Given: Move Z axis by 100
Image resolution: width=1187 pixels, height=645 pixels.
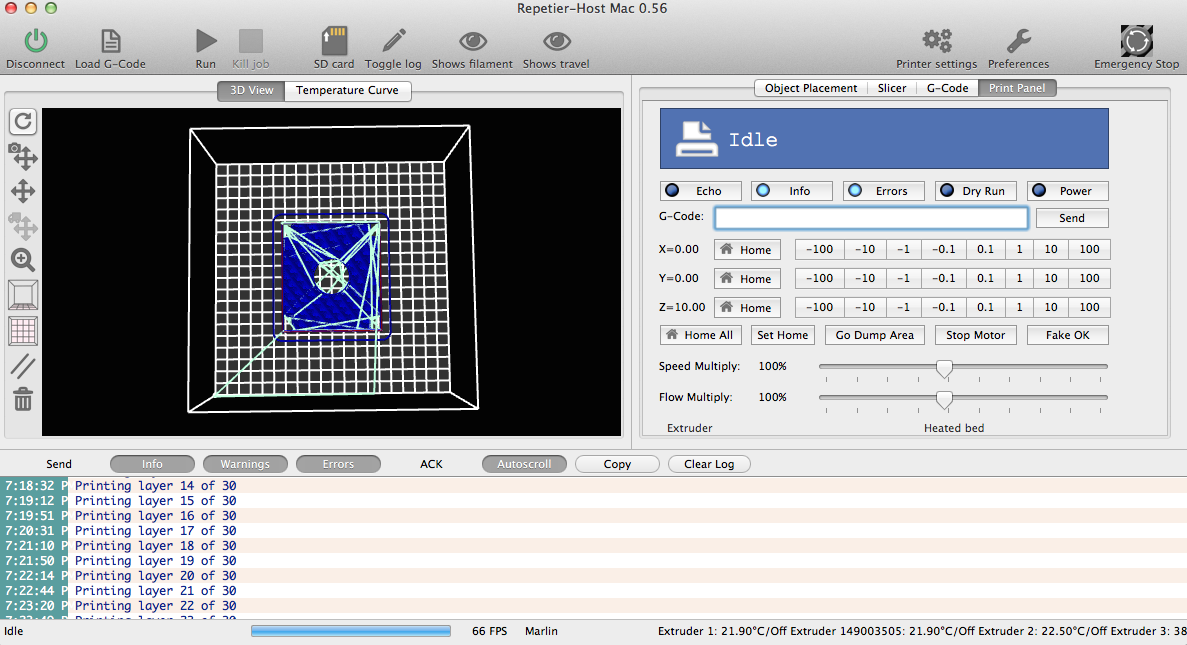Looking at the screenshot, I should pyautogui.click(x=1089, y=307).
